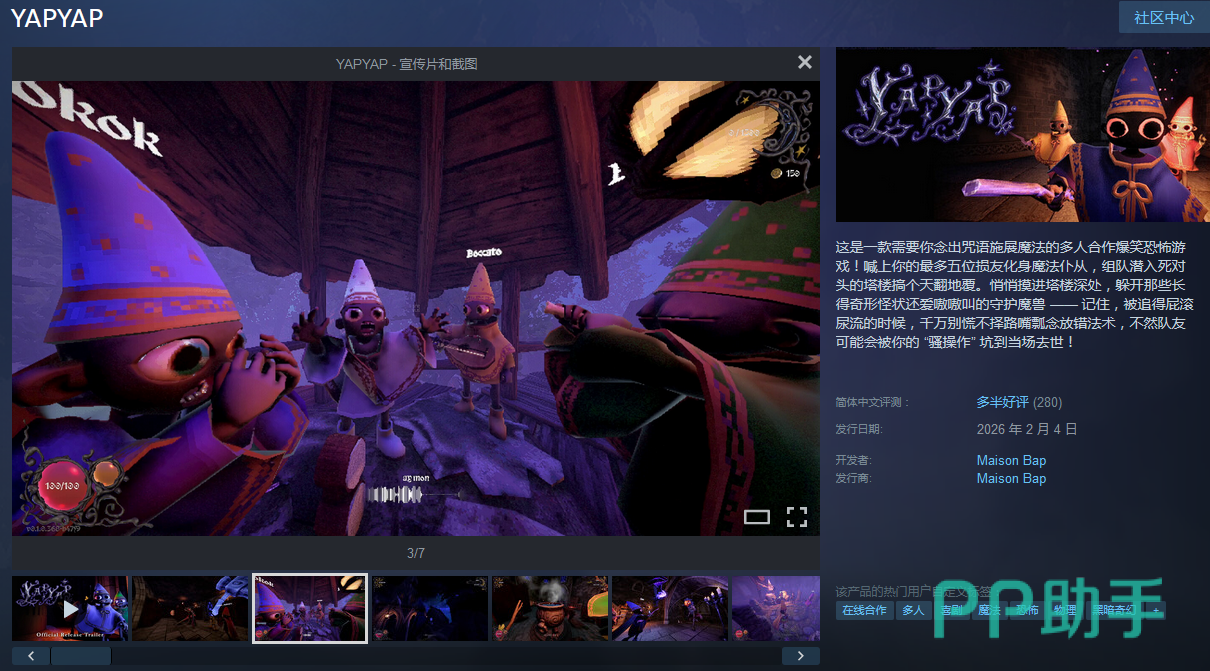Screen dimensions: 1210x671
Task: Select the second dark corridor screenshot thumbnail
Action: 190,608
